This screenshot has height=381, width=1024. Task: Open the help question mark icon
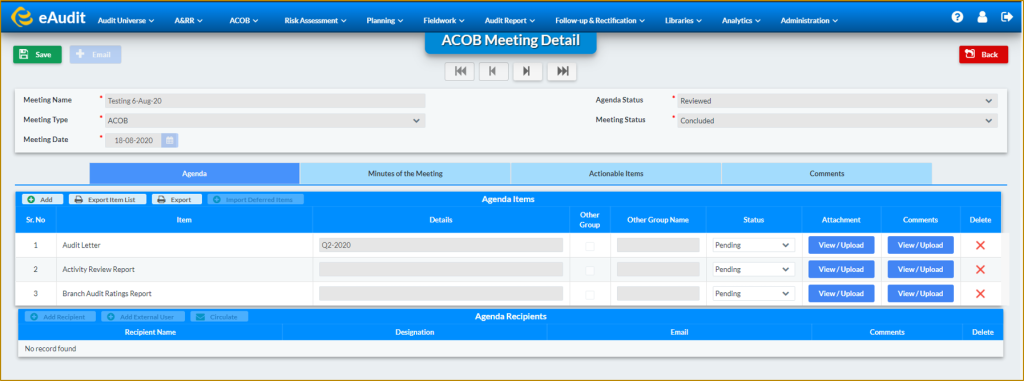(x=957, y=18)
